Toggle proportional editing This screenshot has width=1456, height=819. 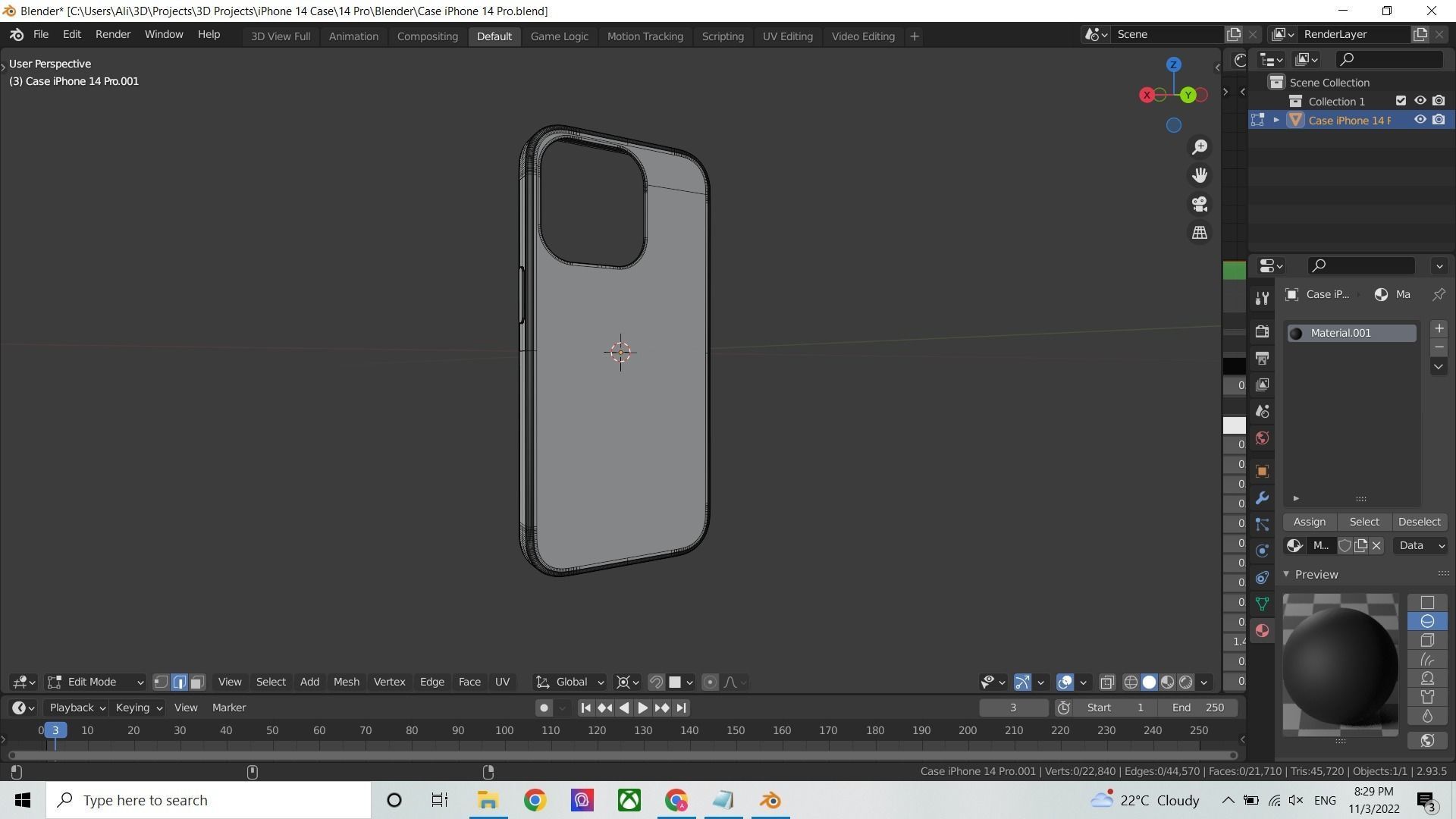click(710, 682)
